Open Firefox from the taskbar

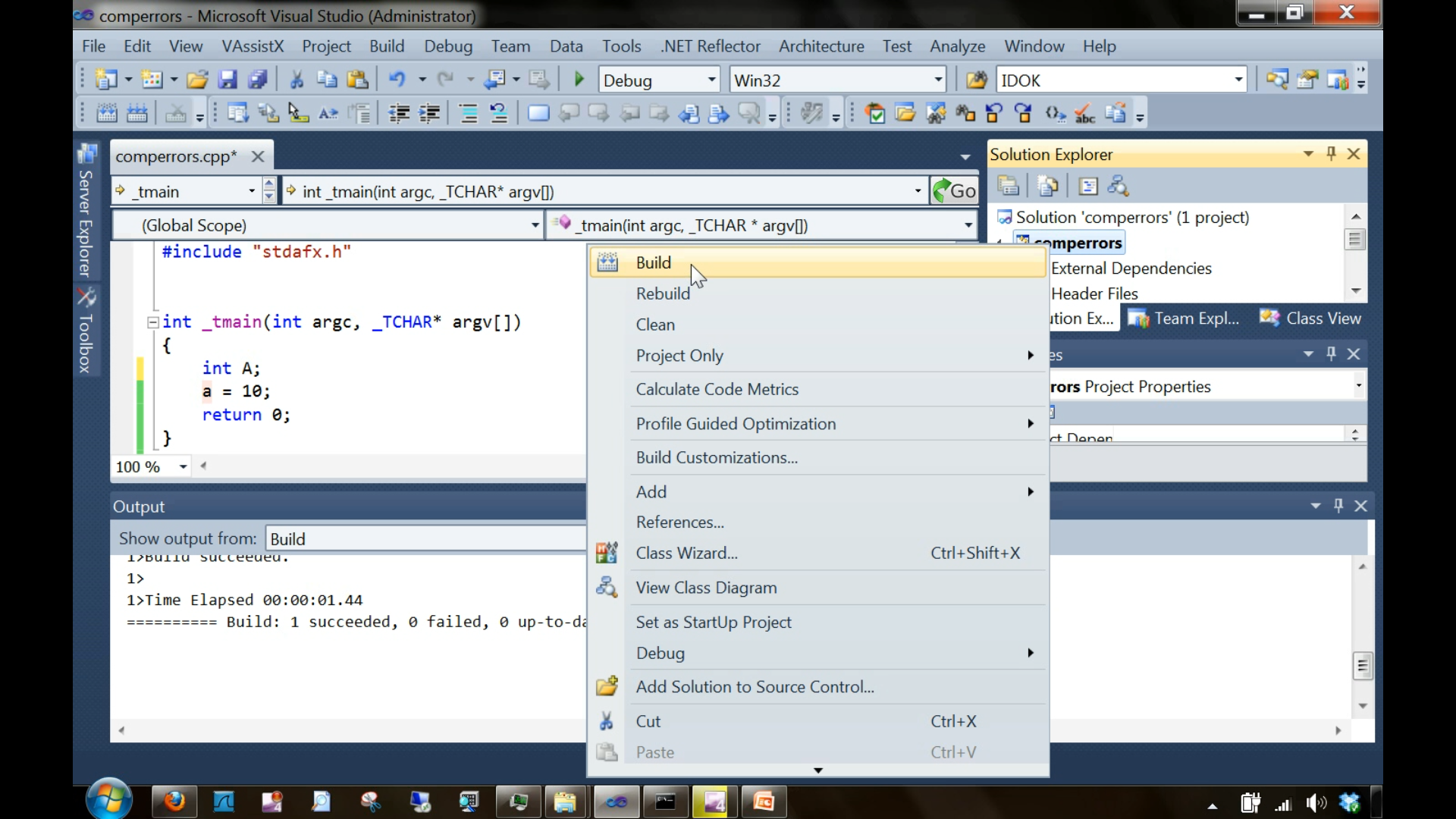(174, 802)
